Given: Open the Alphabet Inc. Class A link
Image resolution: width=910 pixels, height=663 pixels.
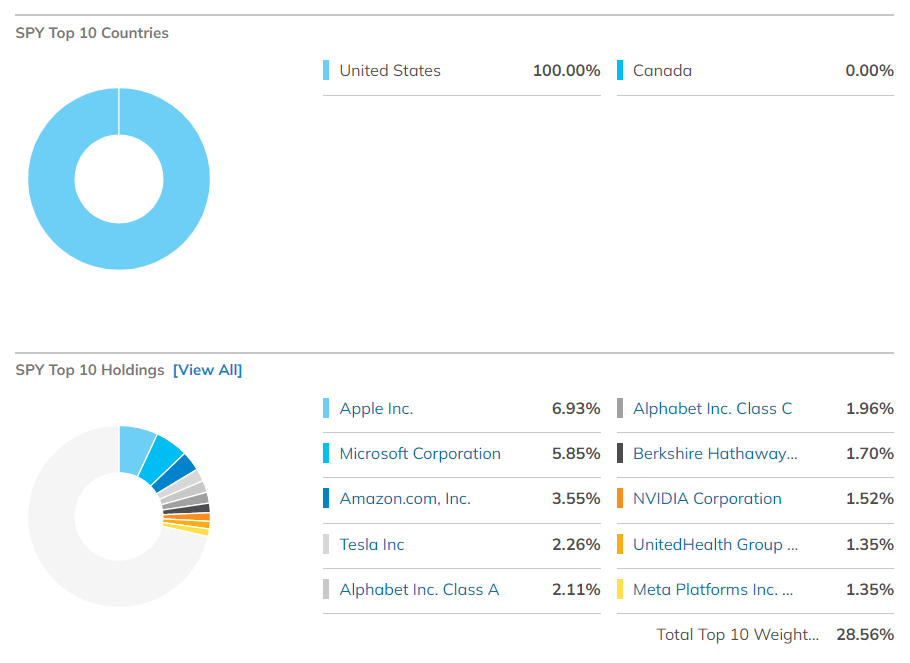Looking at the screenshot, I should [x=419, y=590].
